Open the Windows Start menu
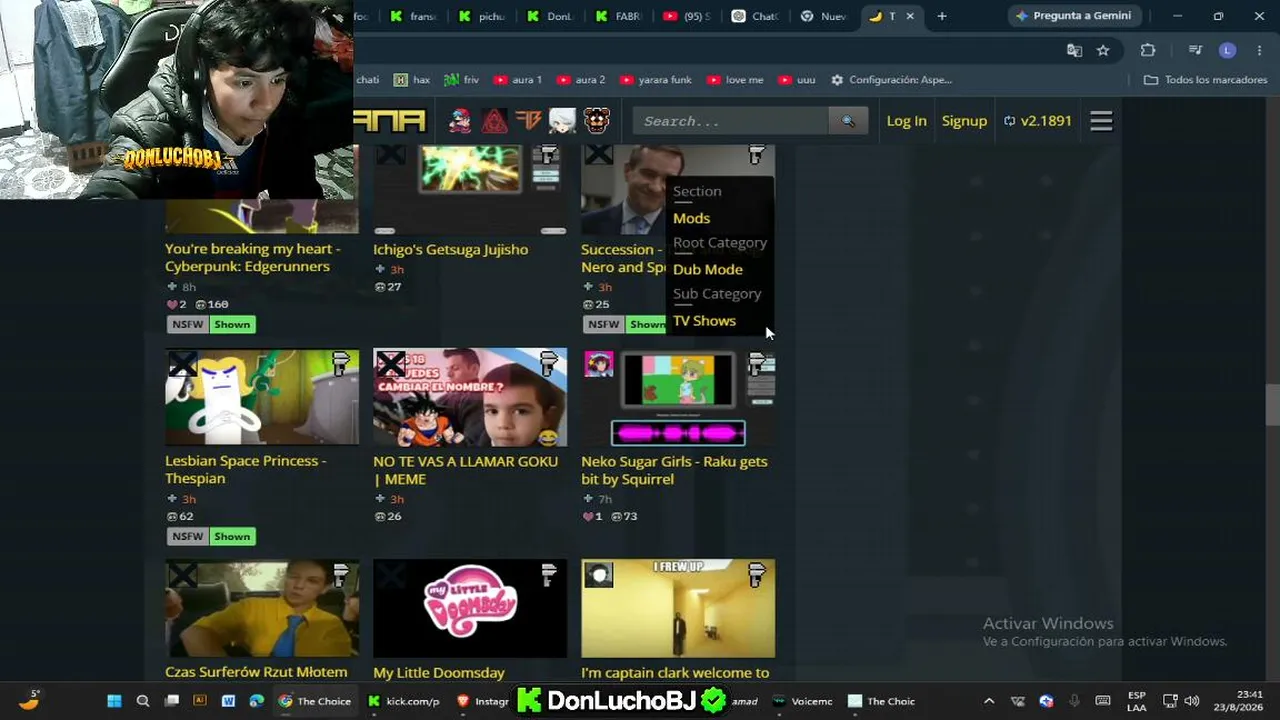The image size is (1280, 720). (114, 701)
